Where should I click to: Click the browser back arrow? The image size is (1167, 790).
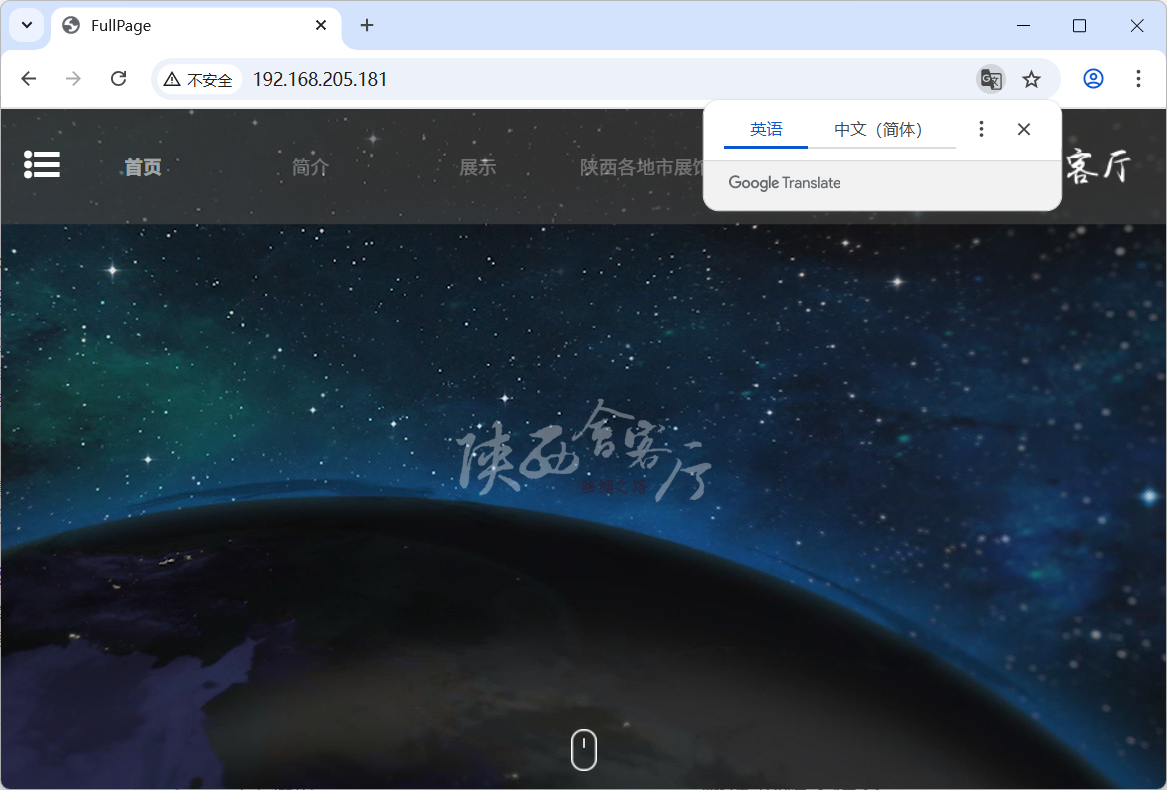tap(28, 79)
